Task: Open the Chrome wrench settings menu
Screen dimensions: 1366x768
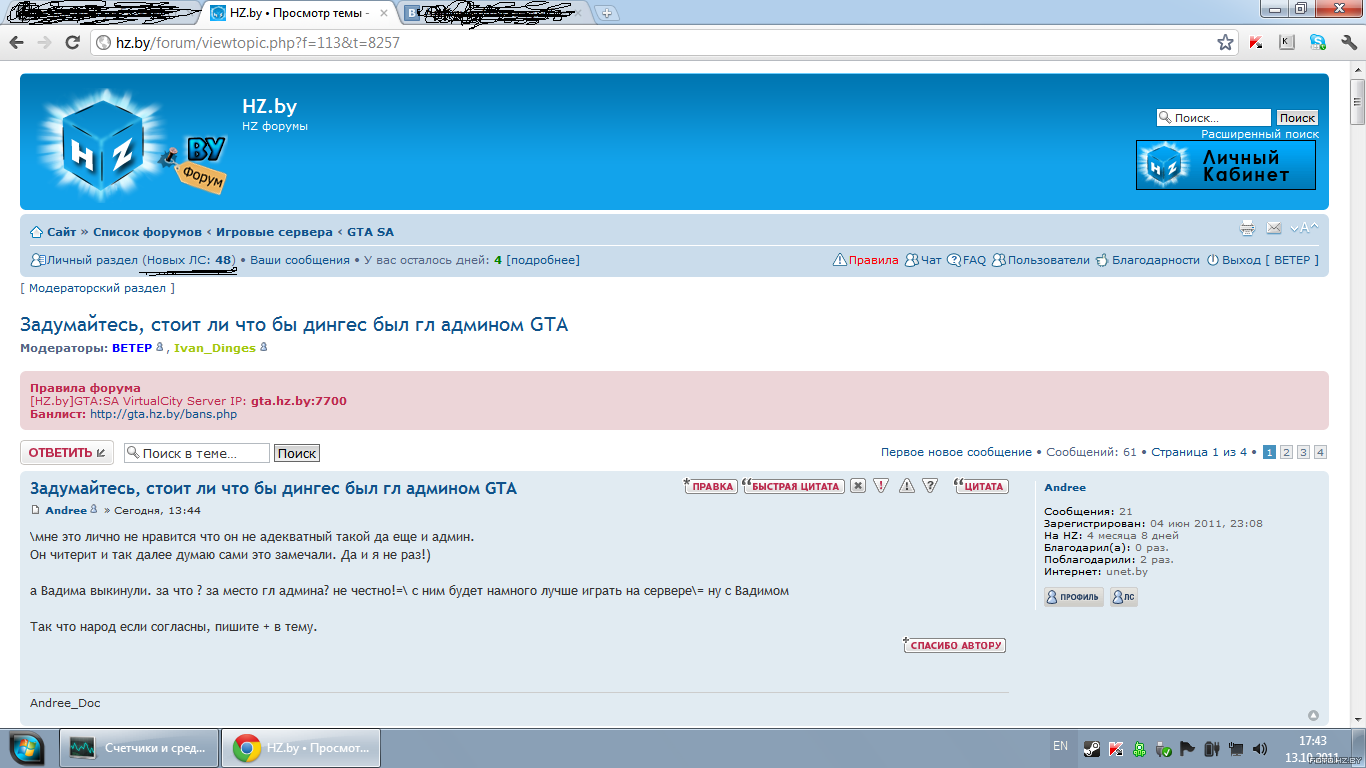Action: (1348, 43)
